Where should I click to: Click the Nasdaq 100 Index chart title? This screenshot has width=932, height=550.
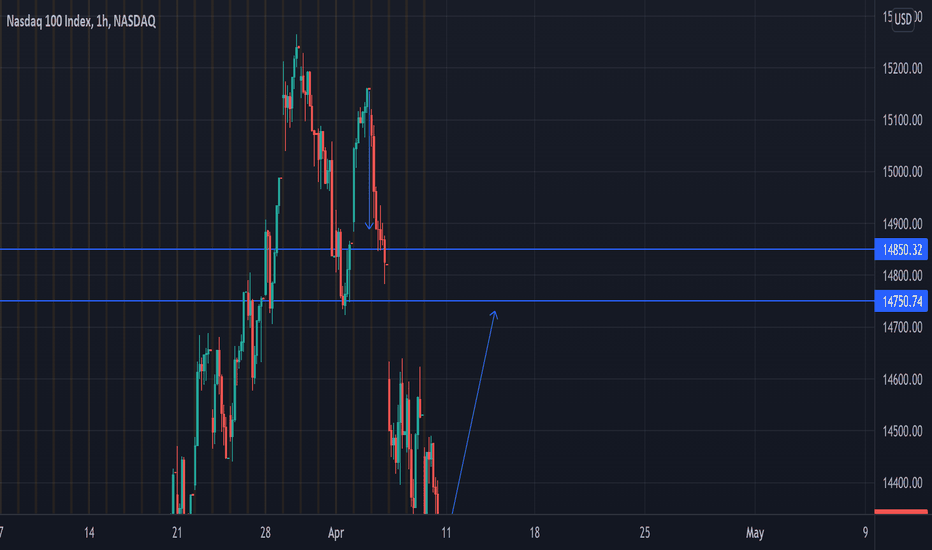tap(81, 21)
